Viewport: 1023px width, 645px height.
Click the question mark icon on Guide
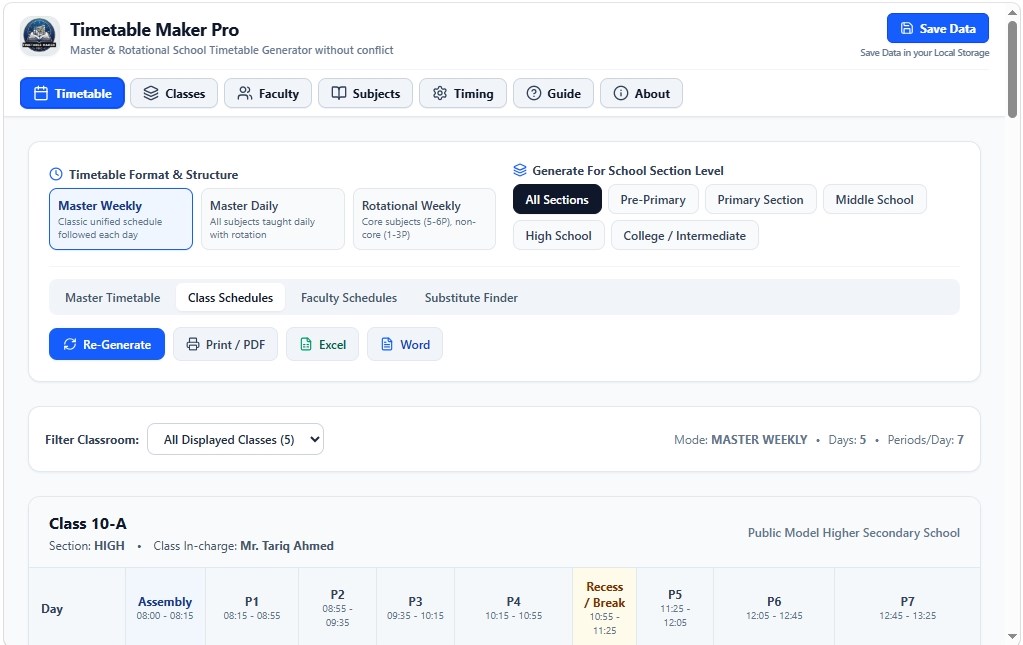tap(534, 93)
